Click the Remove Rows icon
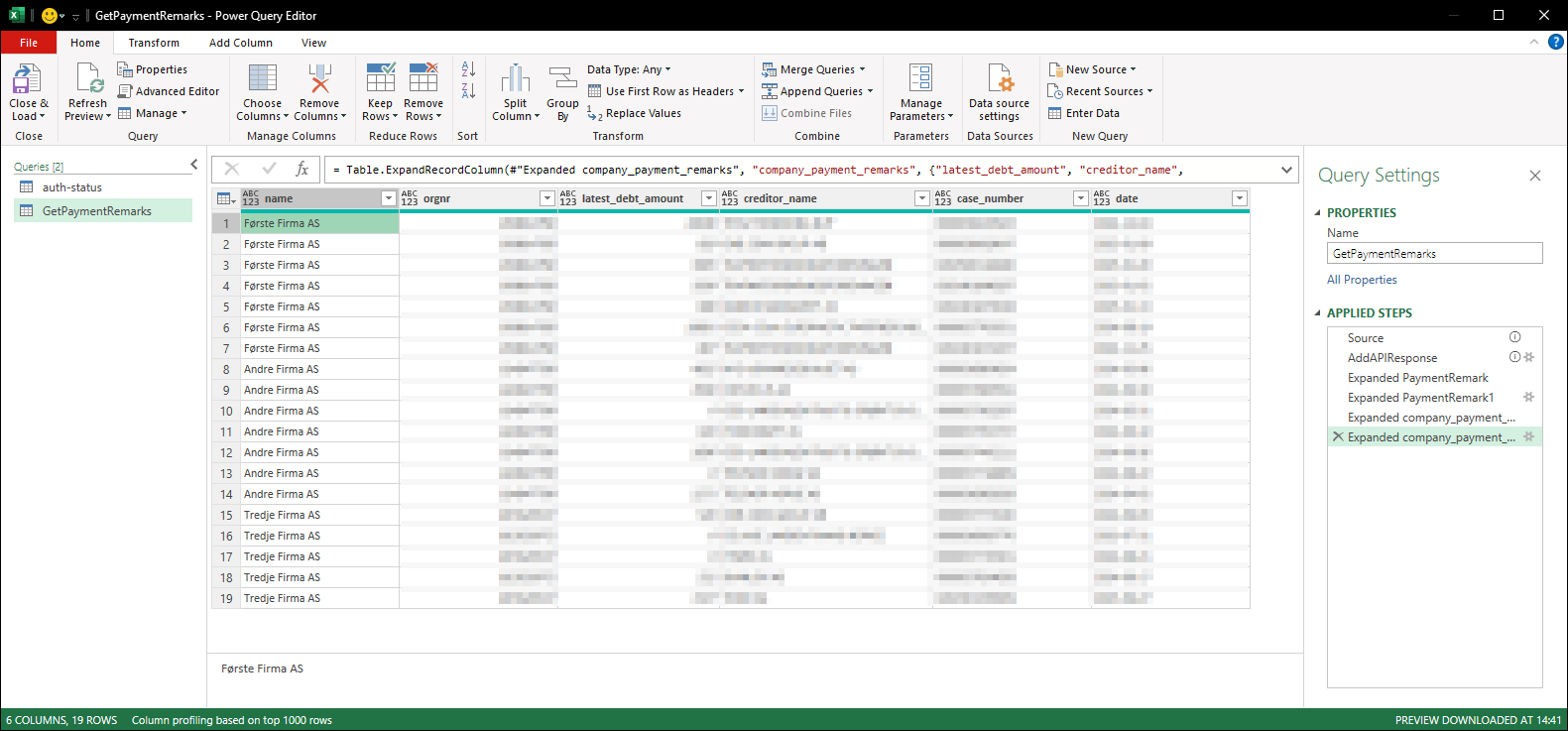 [423, 79]
